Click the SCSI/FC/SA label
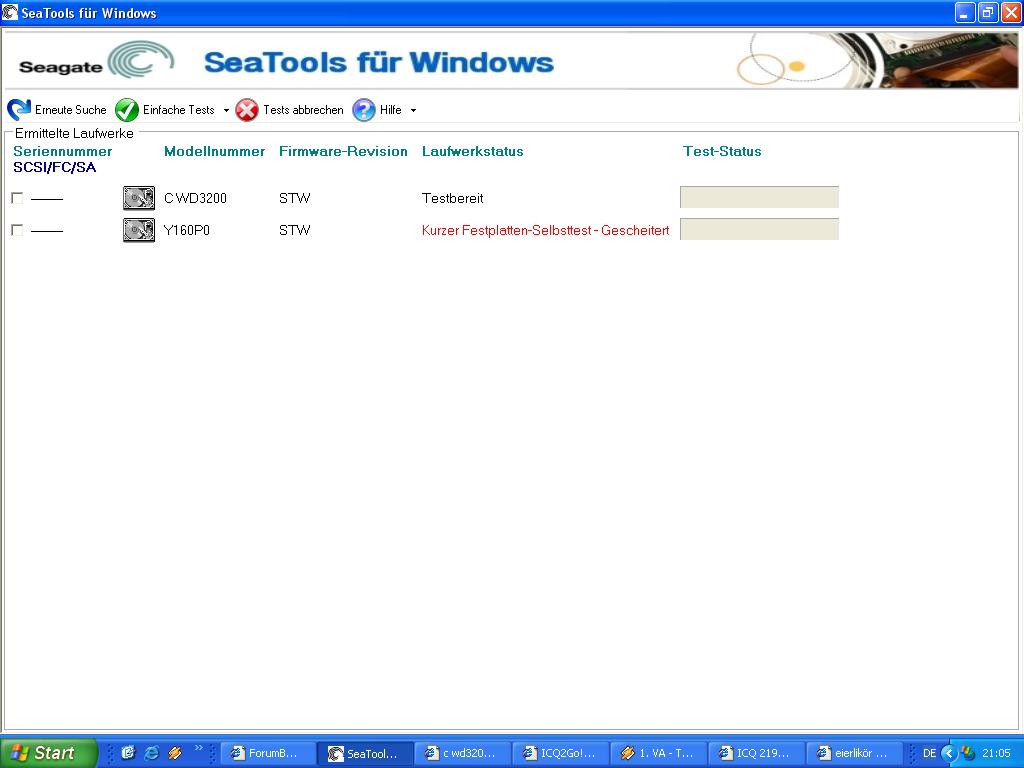The width and height of the screenshot is (1024, 768). 55,167
